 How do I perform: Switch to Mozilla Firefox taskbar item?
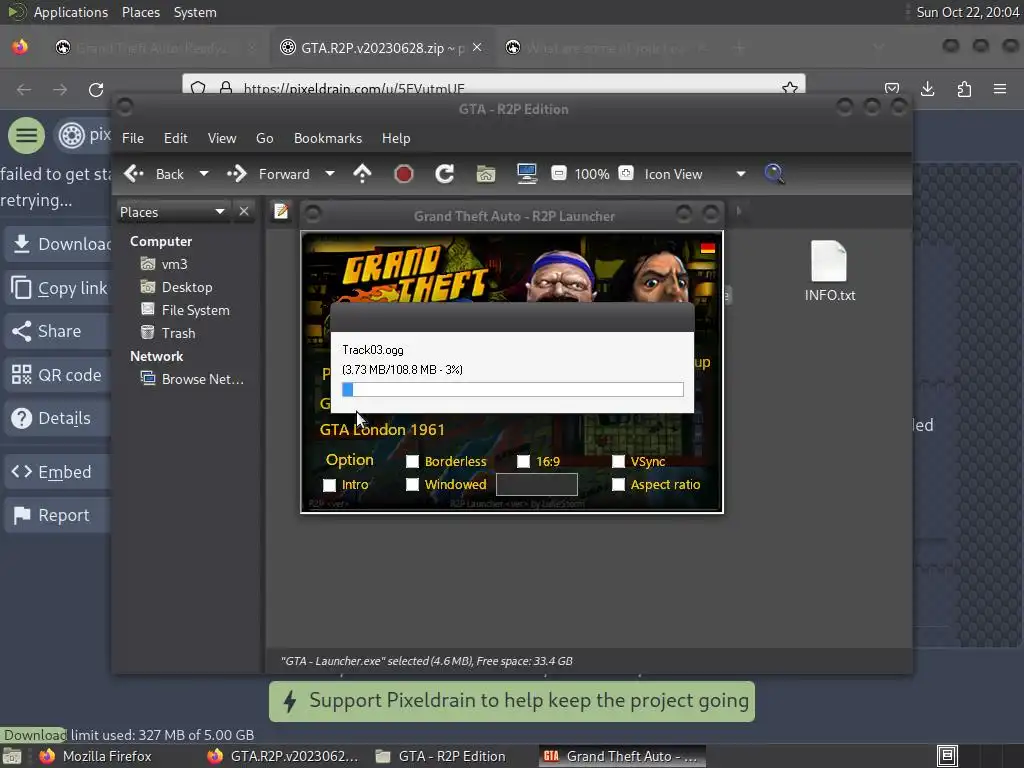point(95,756)
